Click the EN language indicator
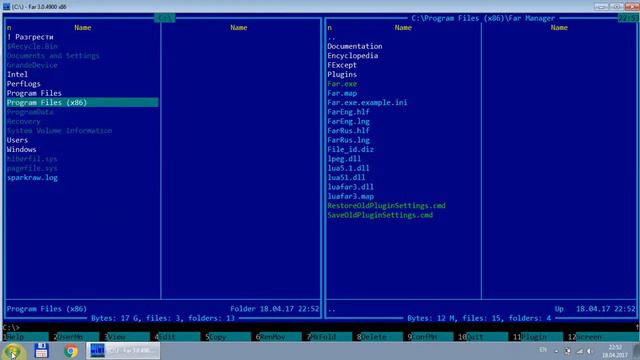The width and height of the screenshot is (640, 360). point(543,350)
